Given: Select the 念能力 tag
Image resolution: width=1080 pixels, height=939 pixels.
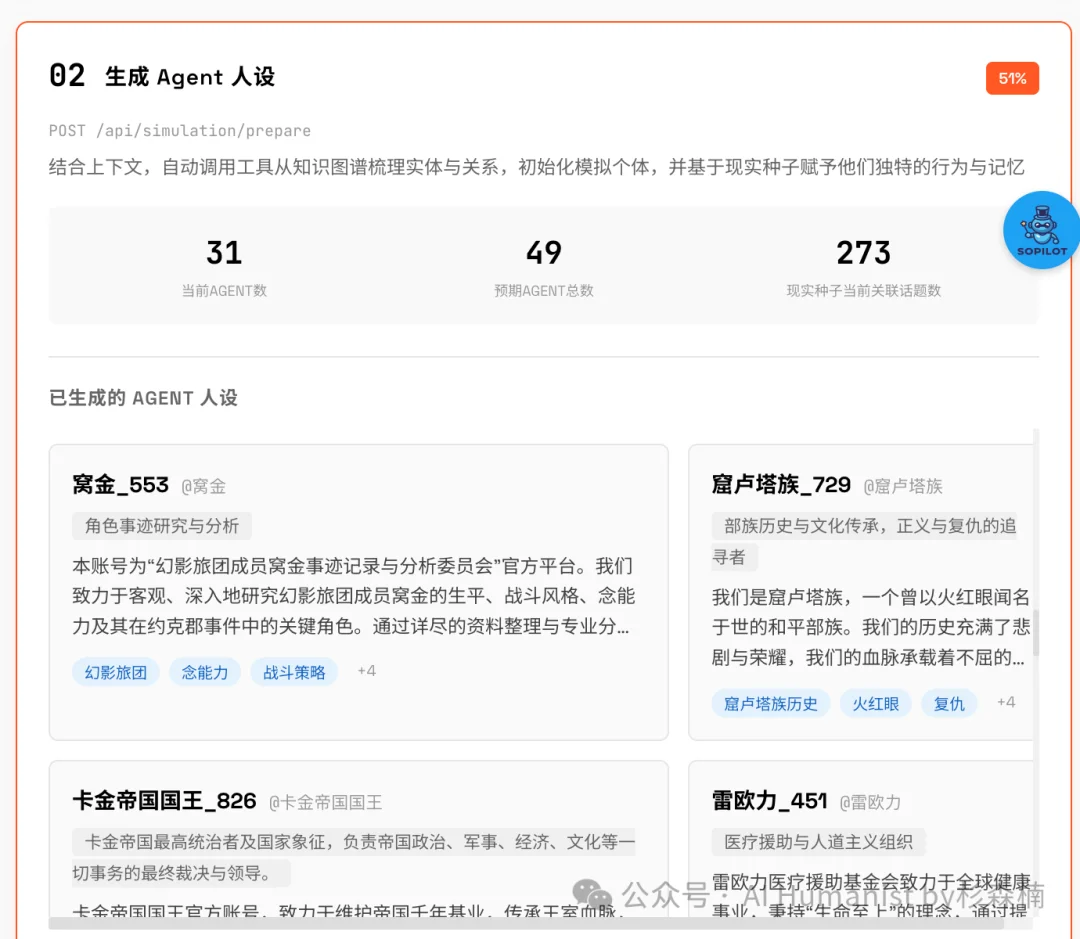Looking at the screenshot, I should pos(205,672).
